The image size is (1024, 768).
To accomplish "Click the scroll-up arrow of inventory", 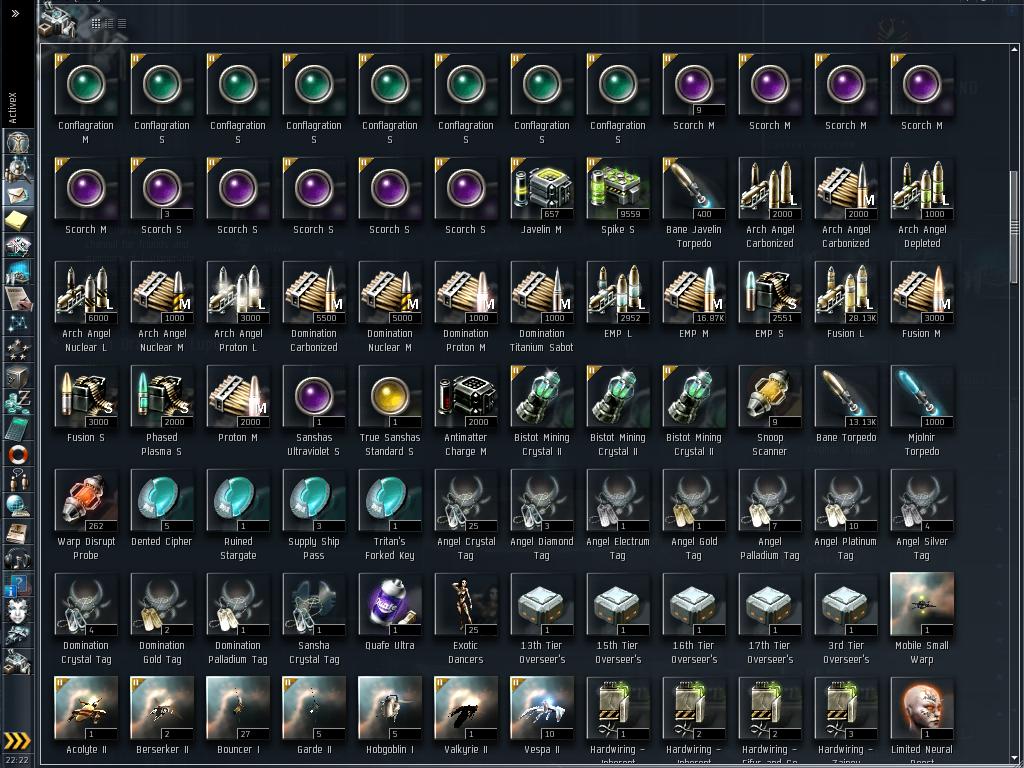I will [1014, 49].
